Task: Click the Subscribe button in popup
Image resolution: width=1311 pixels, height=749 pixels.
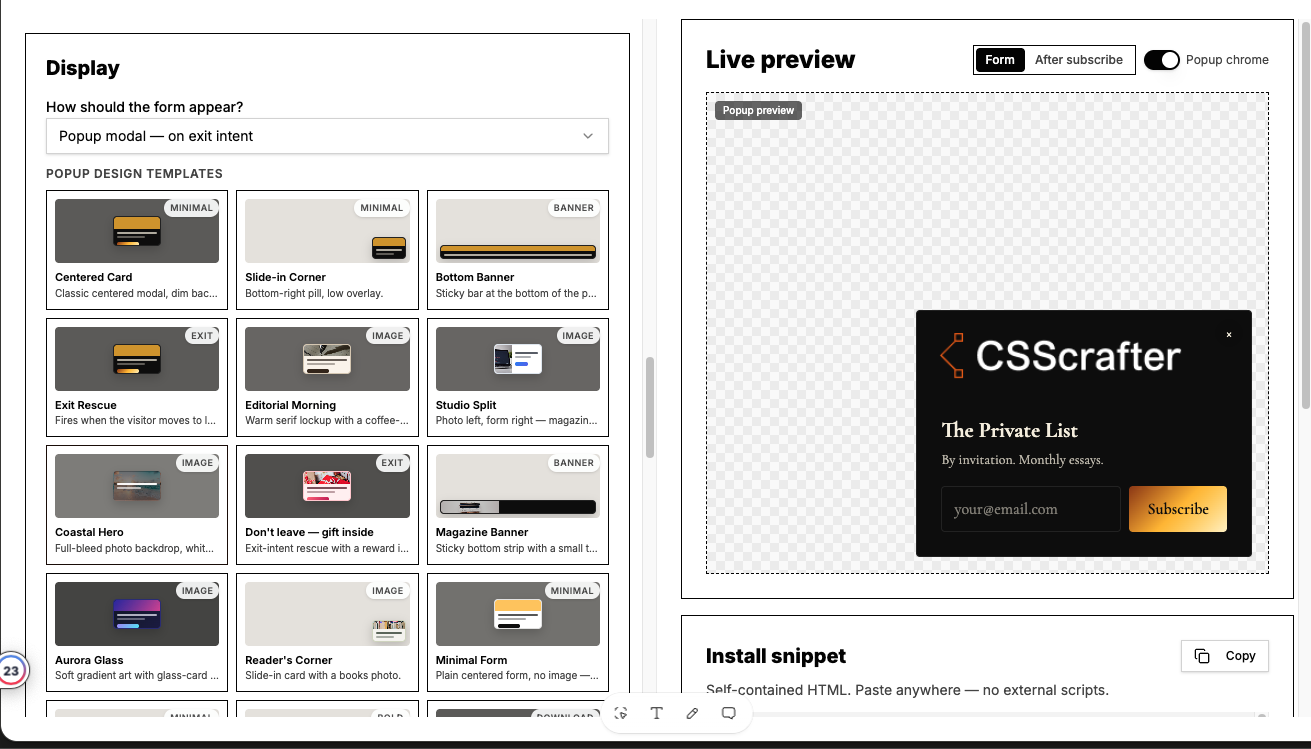Action: (x=1178, y=509)
